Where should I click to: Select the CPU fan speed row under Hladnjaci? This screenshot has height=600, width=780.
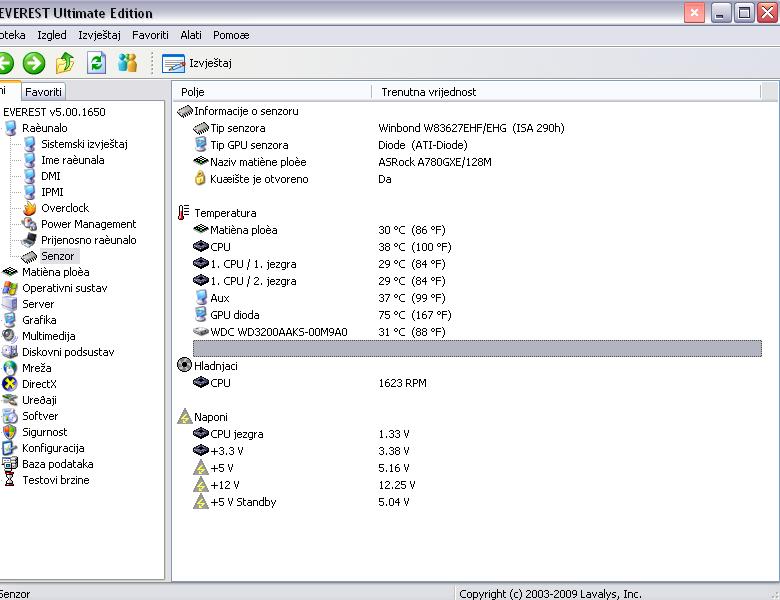[220, 383]
